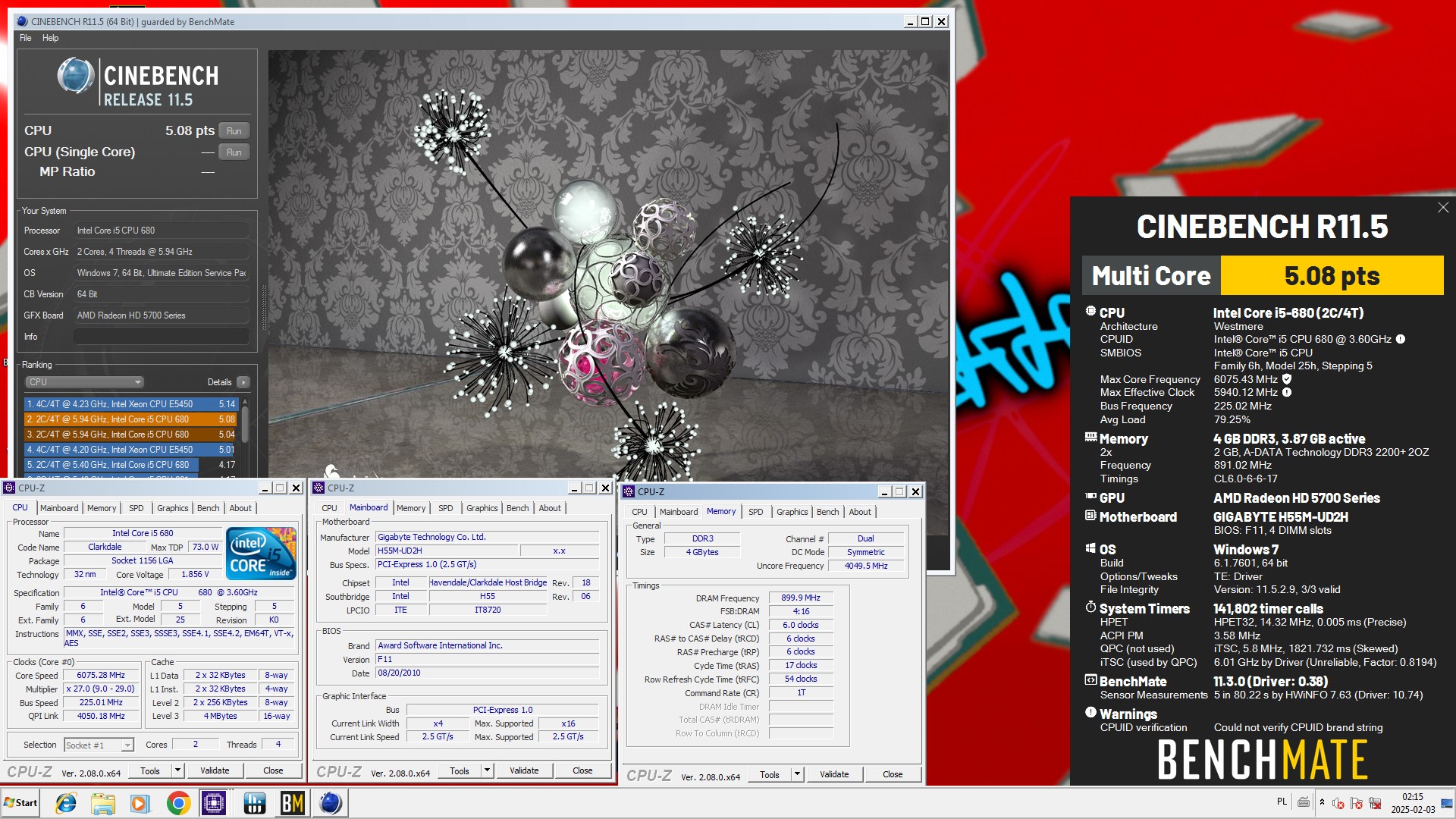Click the BenchMate GPU section icon
Viewport: 1456px width, 819px height.
point(1090,497)
